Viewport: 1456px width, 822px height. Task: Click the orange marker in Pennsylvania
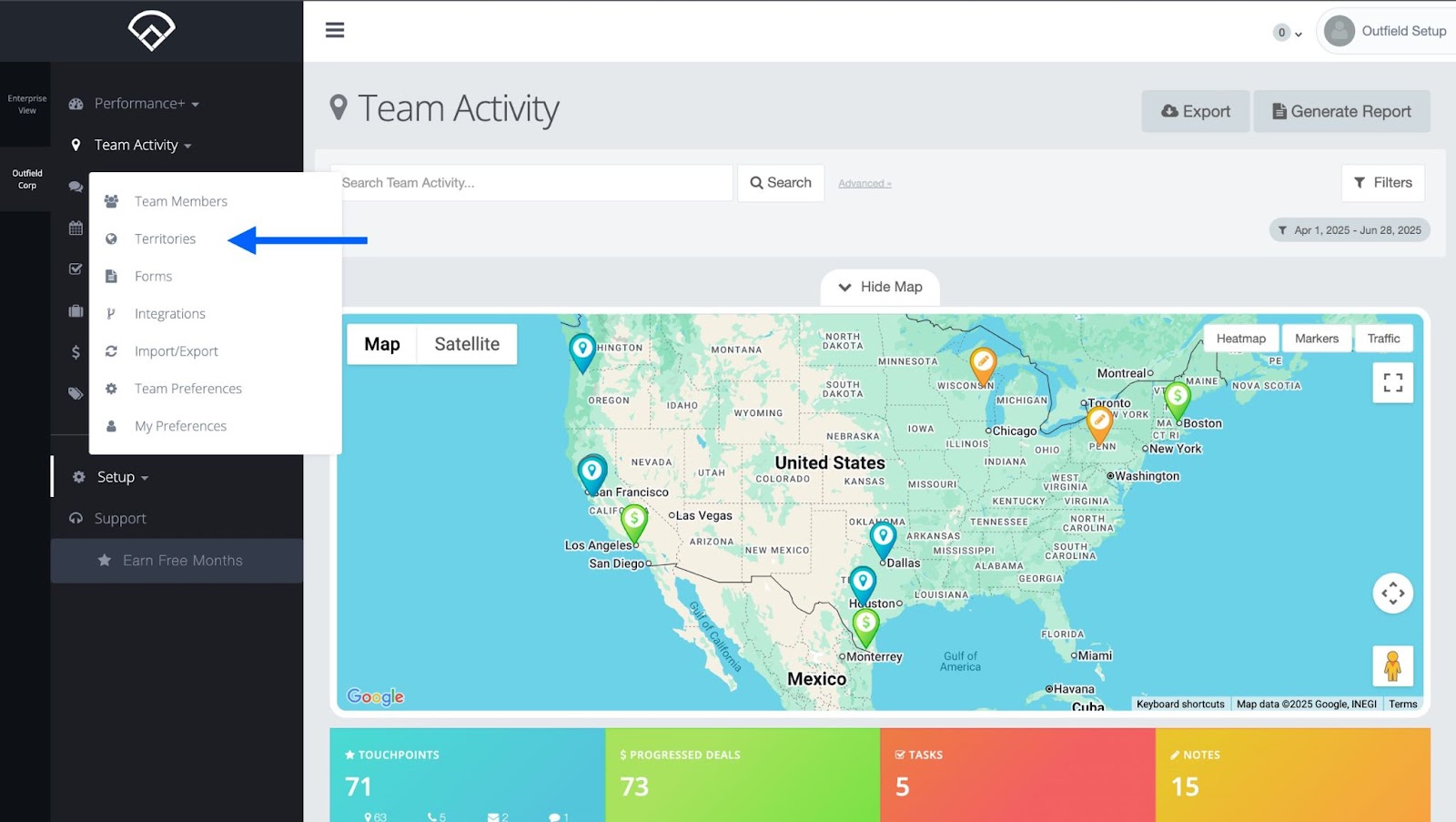[x=1099, y=425]
